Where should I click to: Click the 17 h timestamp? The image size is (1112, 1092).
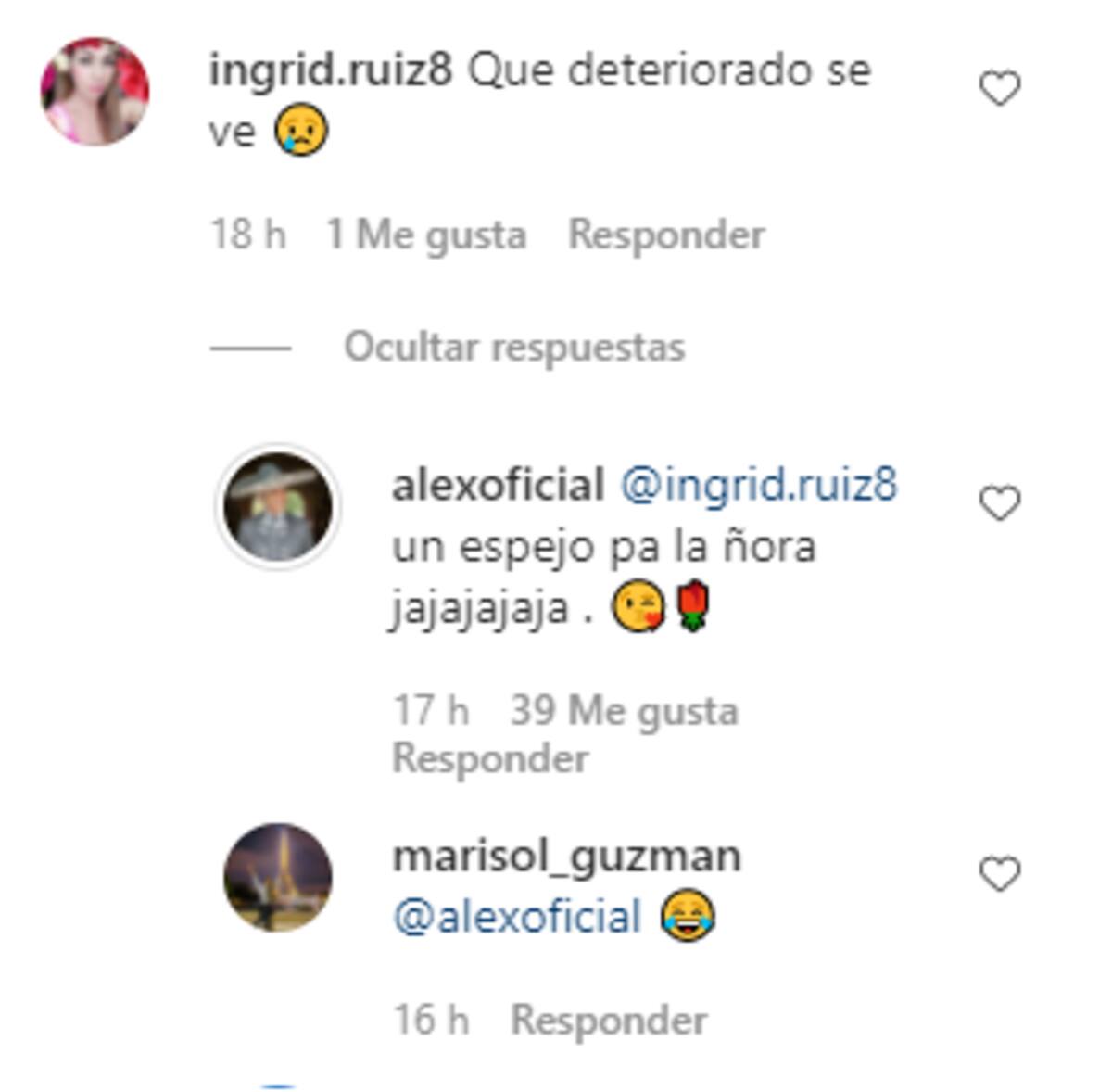click(x=431, y=711)
